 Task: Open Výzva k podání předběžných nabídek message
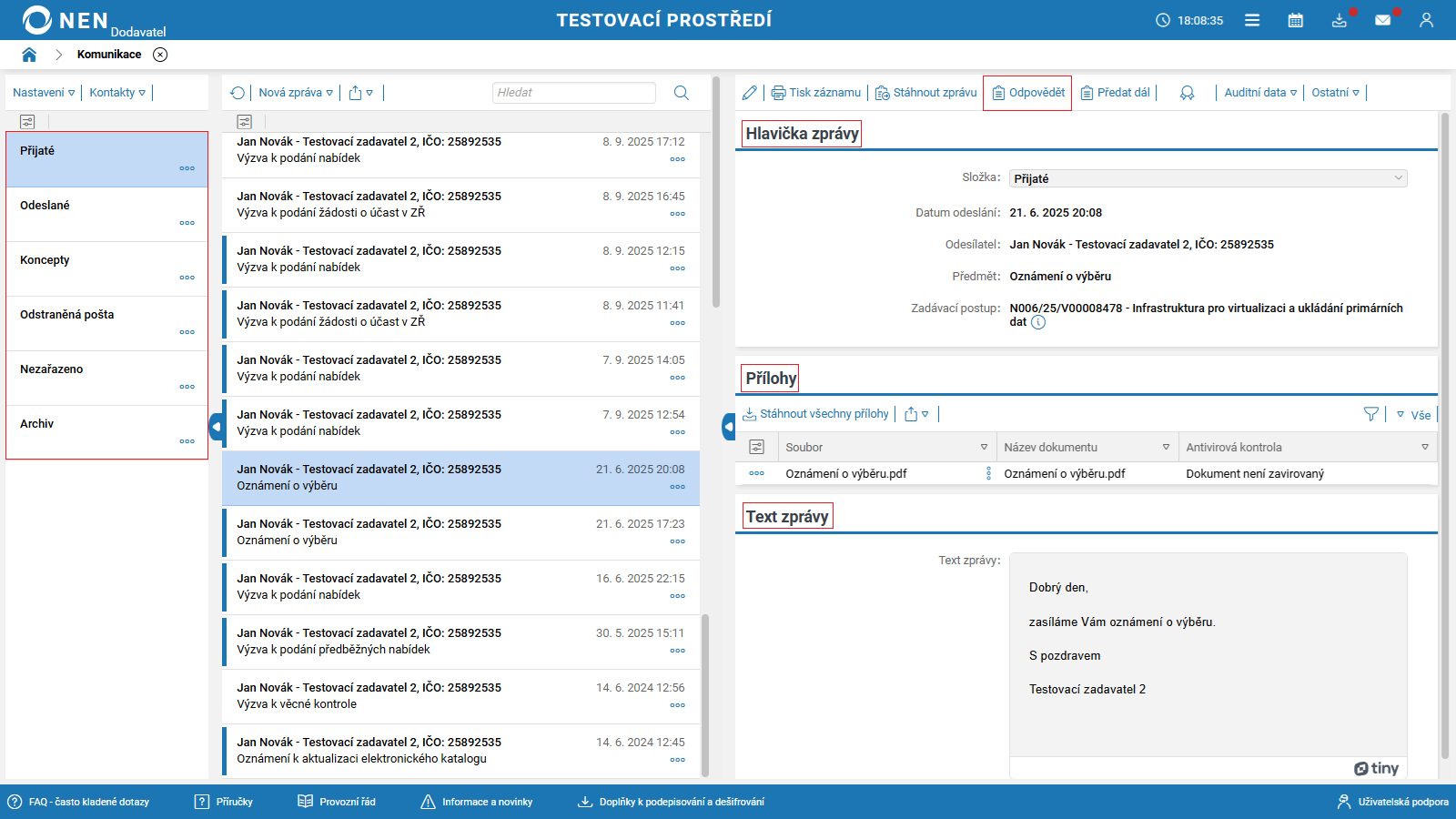pyautogui.click(x=460, y=642)
